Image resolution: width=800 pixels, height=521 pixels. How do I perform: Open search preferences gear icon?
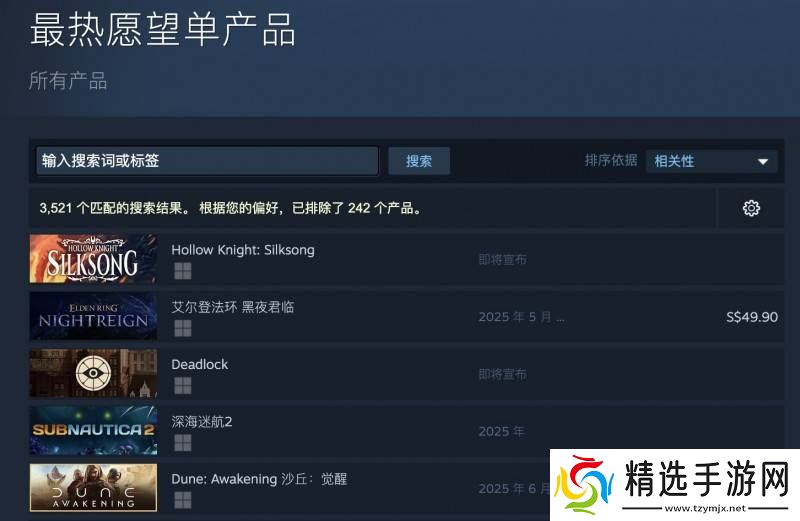[x=751, y=208]
